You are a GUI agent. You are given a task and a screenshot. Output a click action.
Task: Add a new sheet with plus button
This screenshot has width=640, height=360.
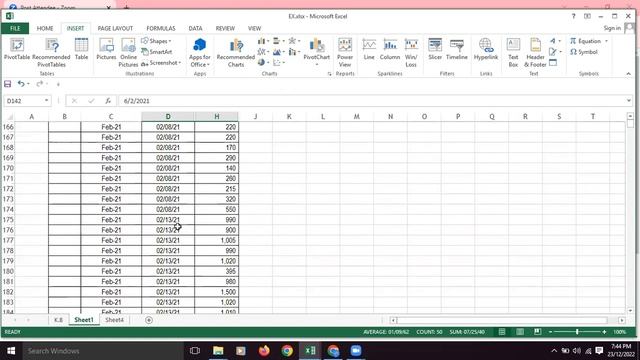coord(149,320)
